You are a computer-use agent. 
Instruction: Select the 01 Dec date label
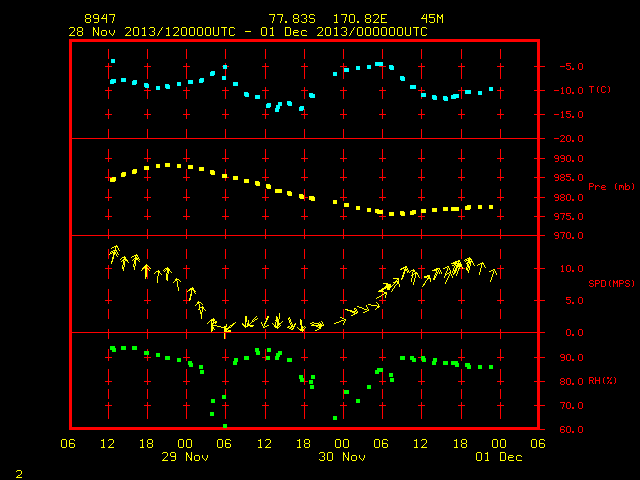coord(499,457)
